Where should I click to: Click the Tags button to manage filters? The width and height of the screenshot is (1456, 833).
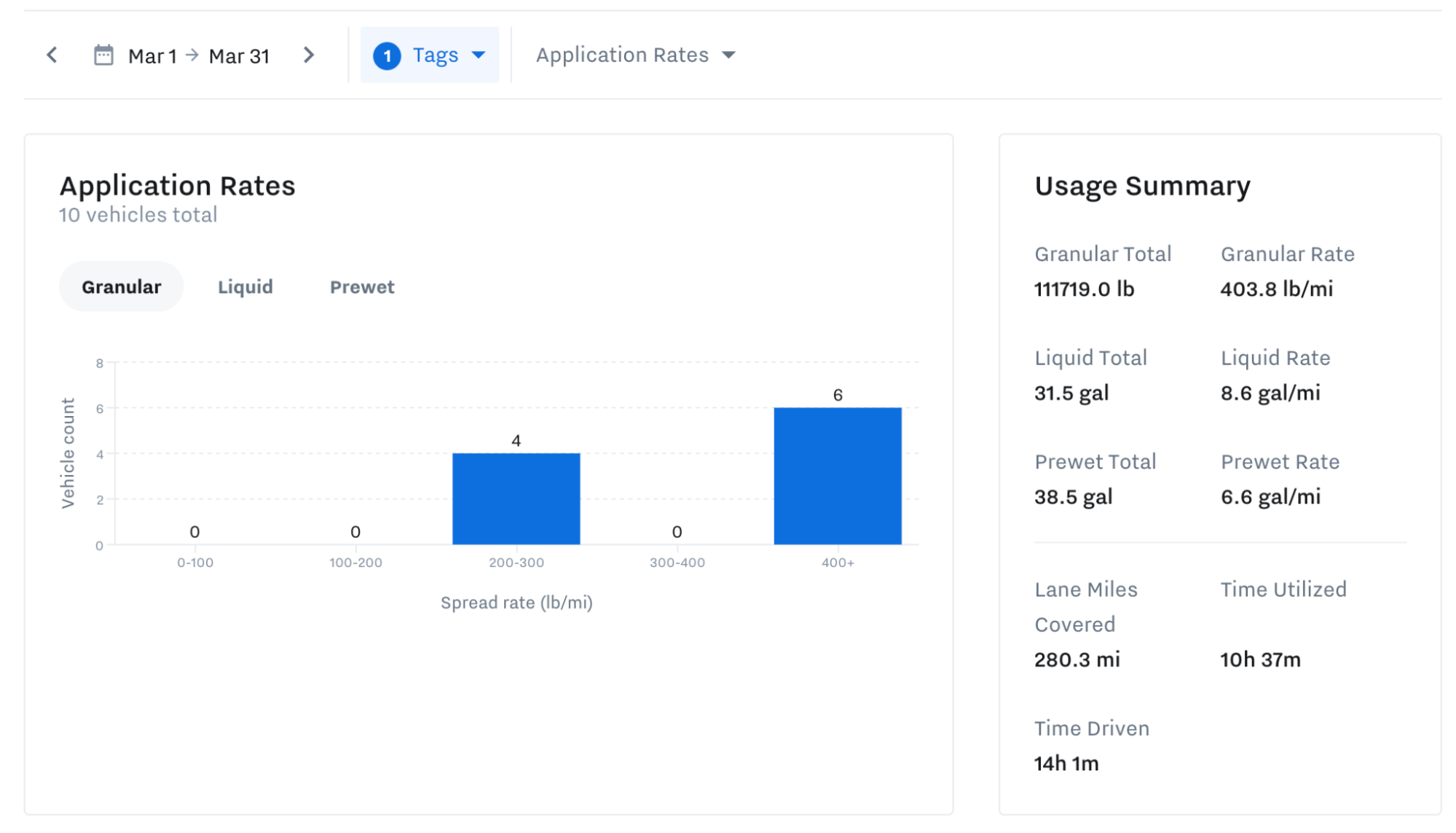(x=429, y=55)
